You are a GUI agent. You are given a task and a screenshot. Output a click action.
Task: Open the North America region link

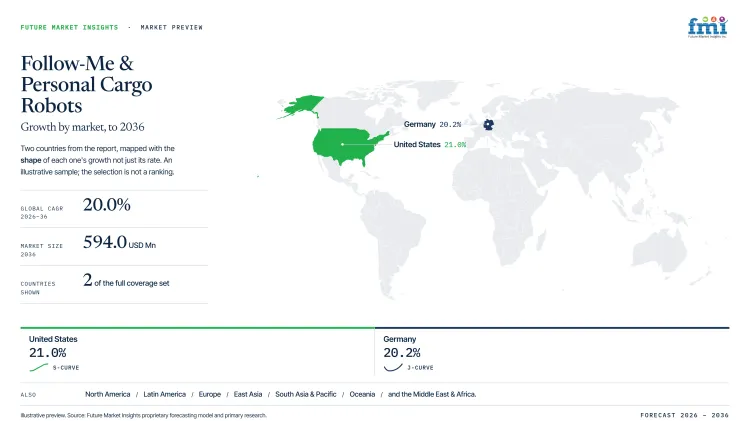[x=108, y=394]
